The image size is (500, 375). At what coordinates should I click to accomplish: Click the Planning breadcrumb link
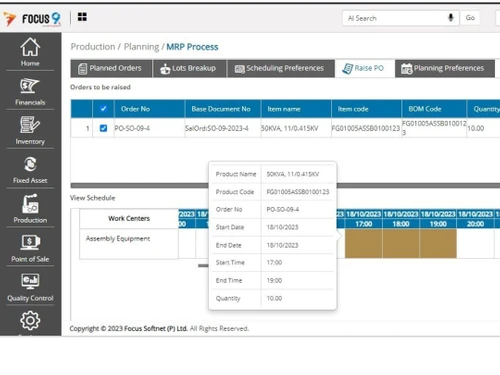(141, 47)
